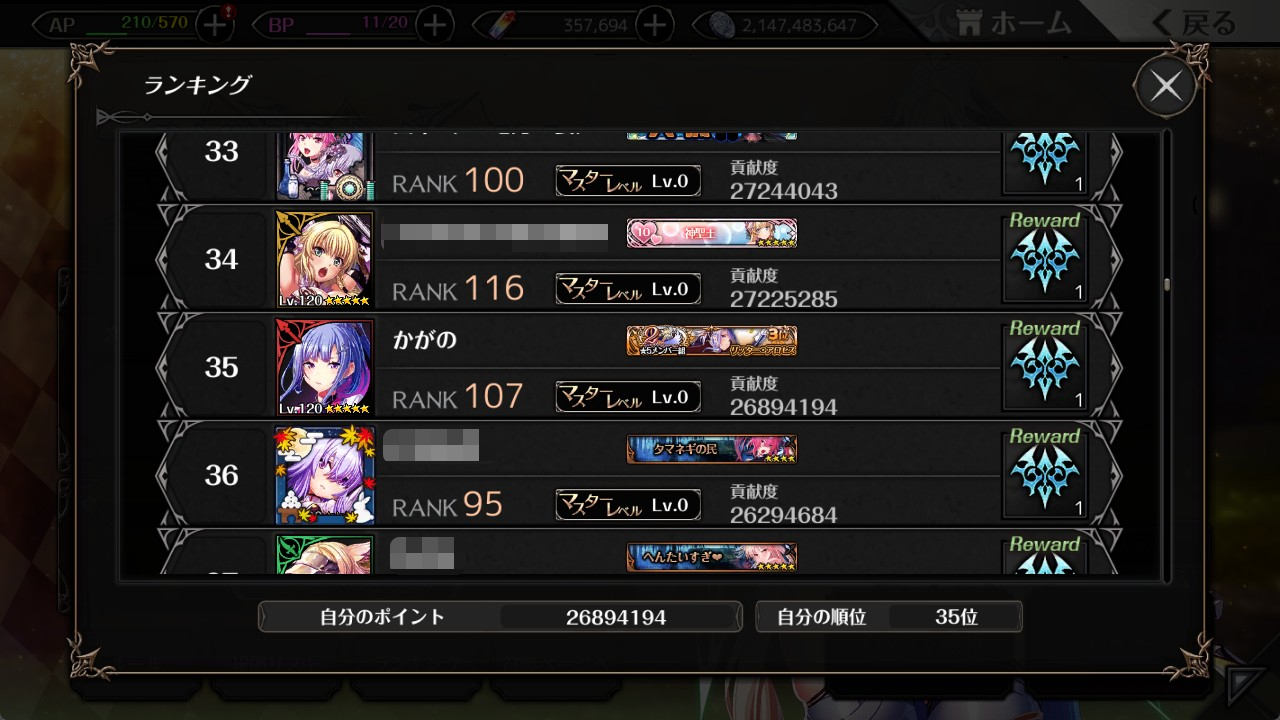The image size is (1280, 720).
Task: Tap the 自分のポイント value field
Action: (616, 617)
